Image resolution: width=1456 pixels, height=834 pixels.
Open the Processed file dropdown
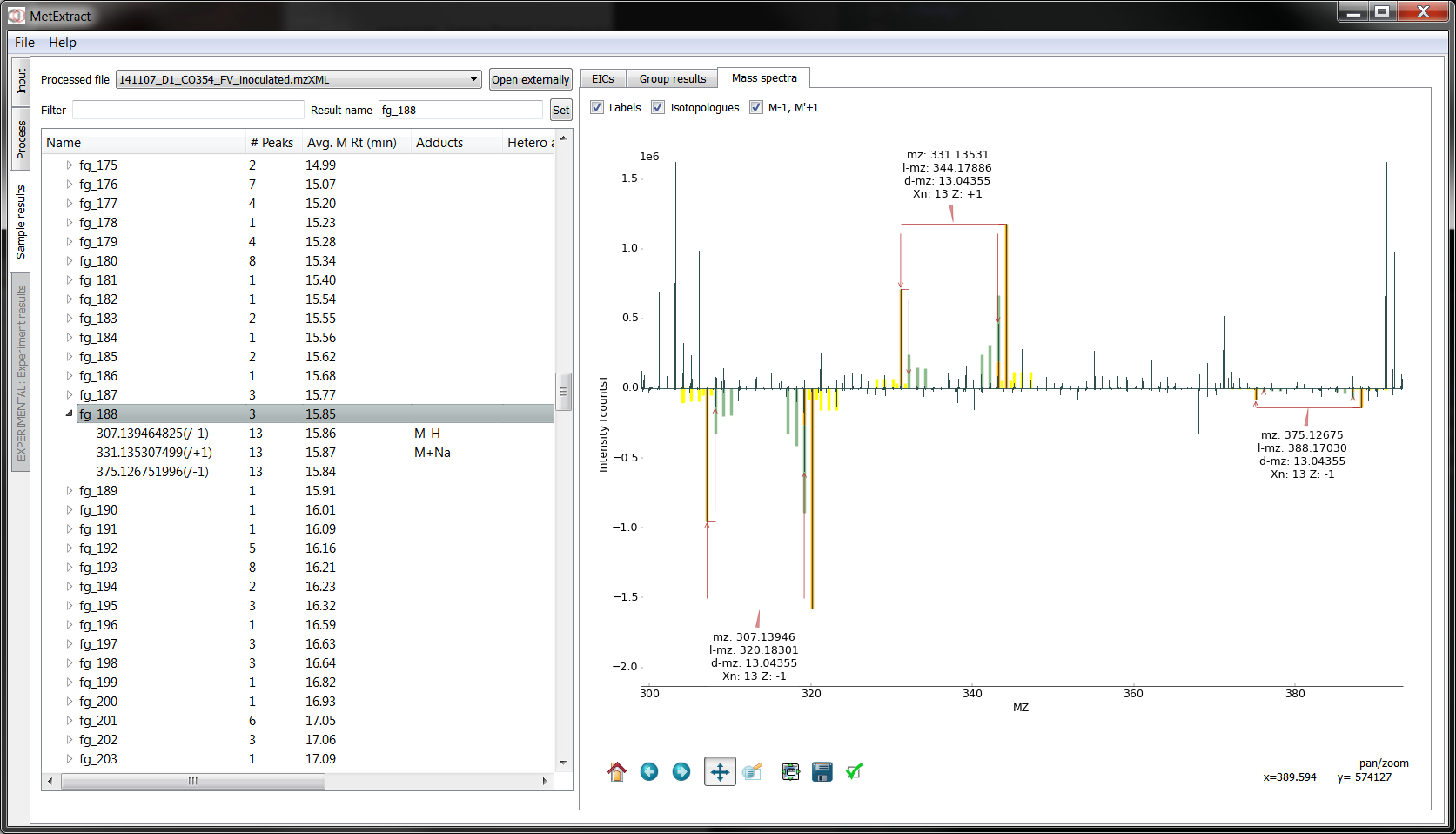tap(299, 79)
